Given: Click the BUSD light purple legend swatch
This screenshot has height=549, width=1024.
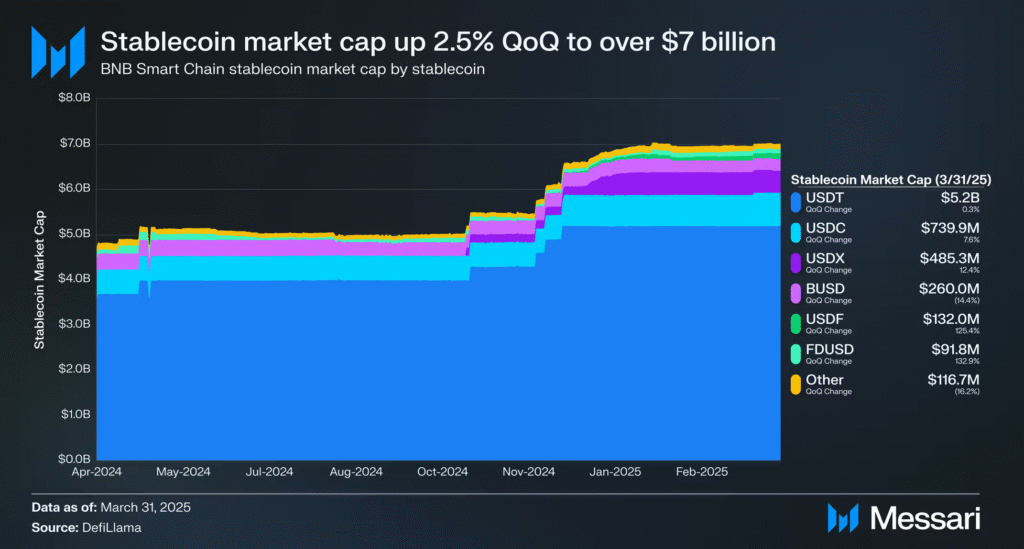Looking at the screenshot, I should pyautogui.click(x=795, y=294).
